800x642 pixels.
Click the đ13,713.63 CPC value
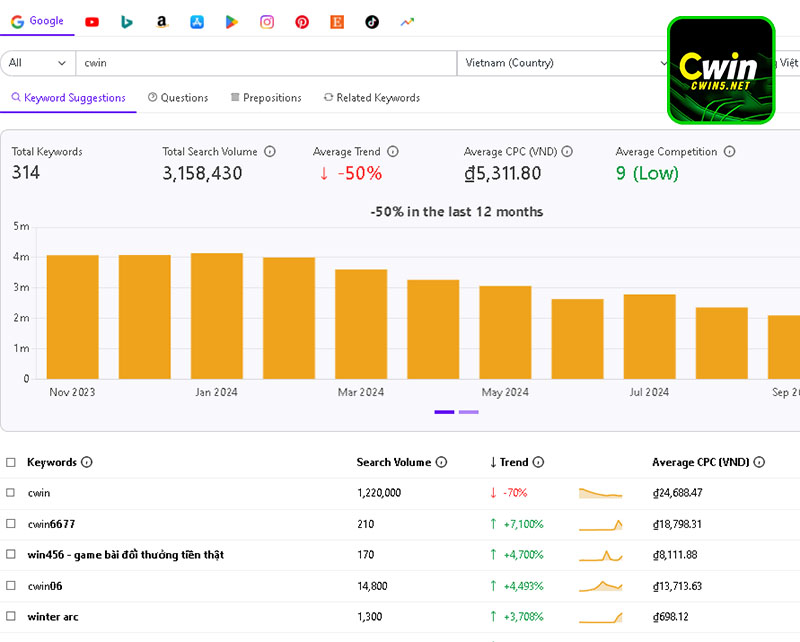(x=677, y=586)
